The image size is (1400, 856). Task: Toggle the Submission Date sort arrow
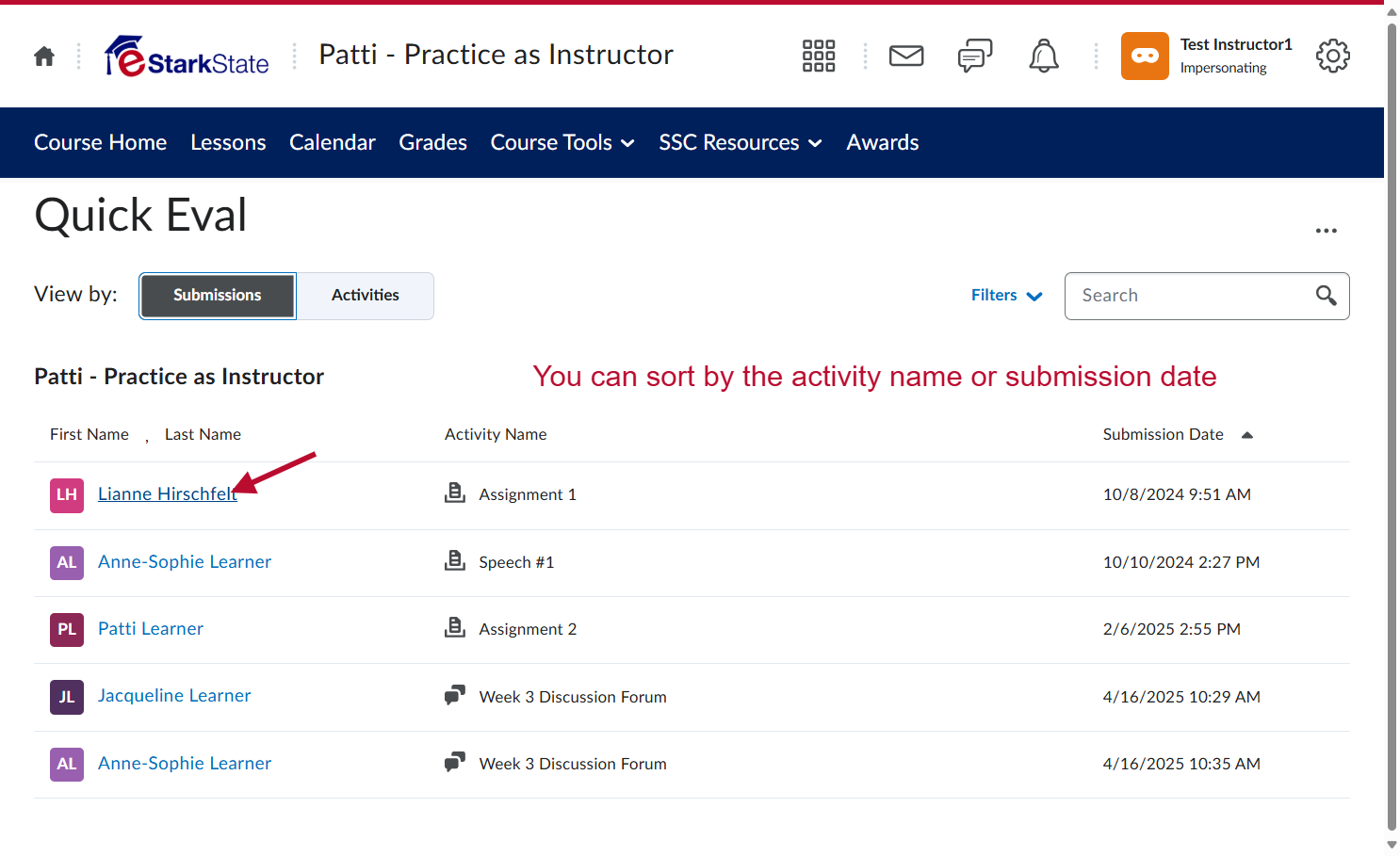click(x=1247, y=435)
